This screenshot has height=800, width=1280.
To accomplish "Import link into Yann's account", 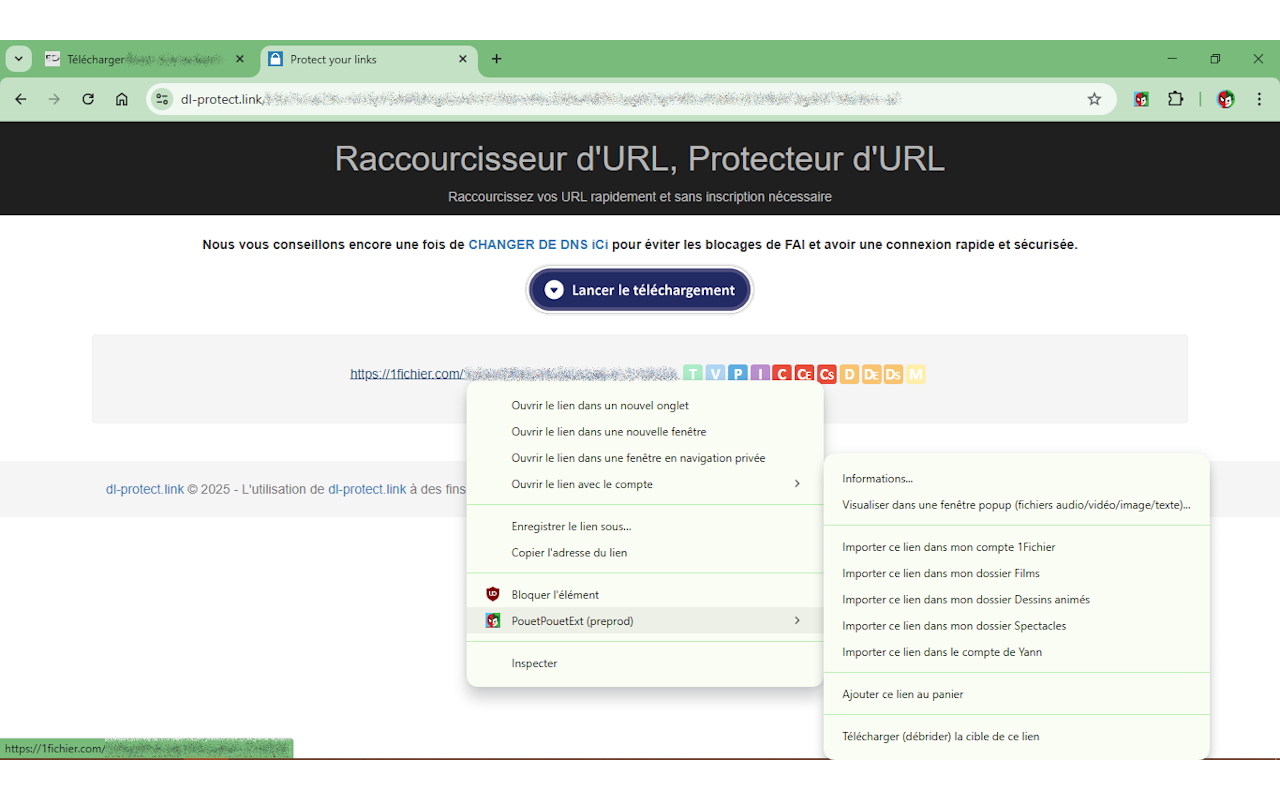I will click(x=1016, y=652).
